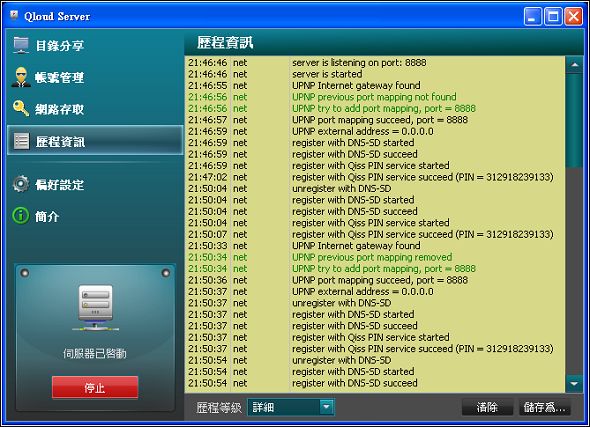Click the green 簡介 info icon
590x427 pixels.
(21, 216)
